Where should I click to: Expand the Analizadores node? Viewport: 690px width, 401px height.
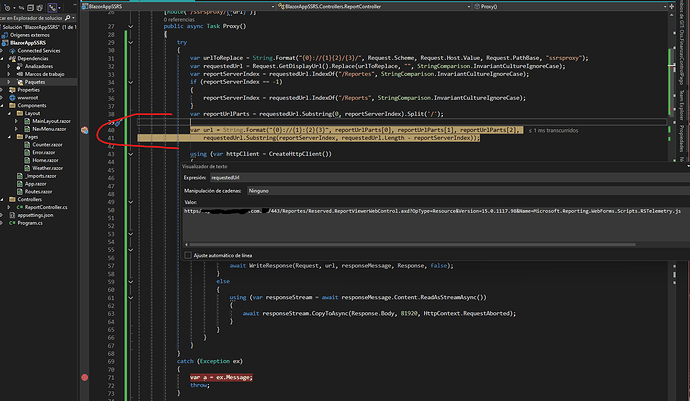(x=9, y=66)
